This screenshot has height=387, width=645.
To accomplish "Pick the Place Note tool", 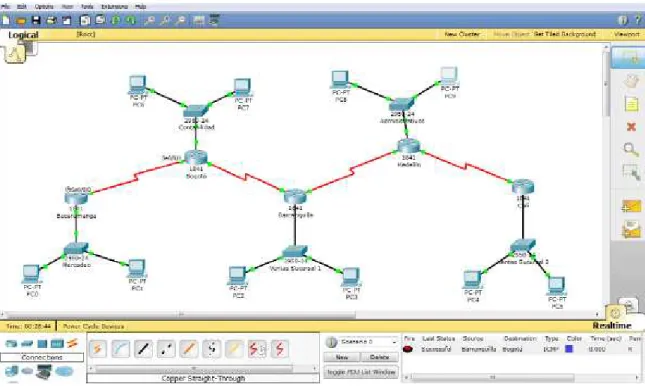I will pyautogui.click(x=631, y=104).
